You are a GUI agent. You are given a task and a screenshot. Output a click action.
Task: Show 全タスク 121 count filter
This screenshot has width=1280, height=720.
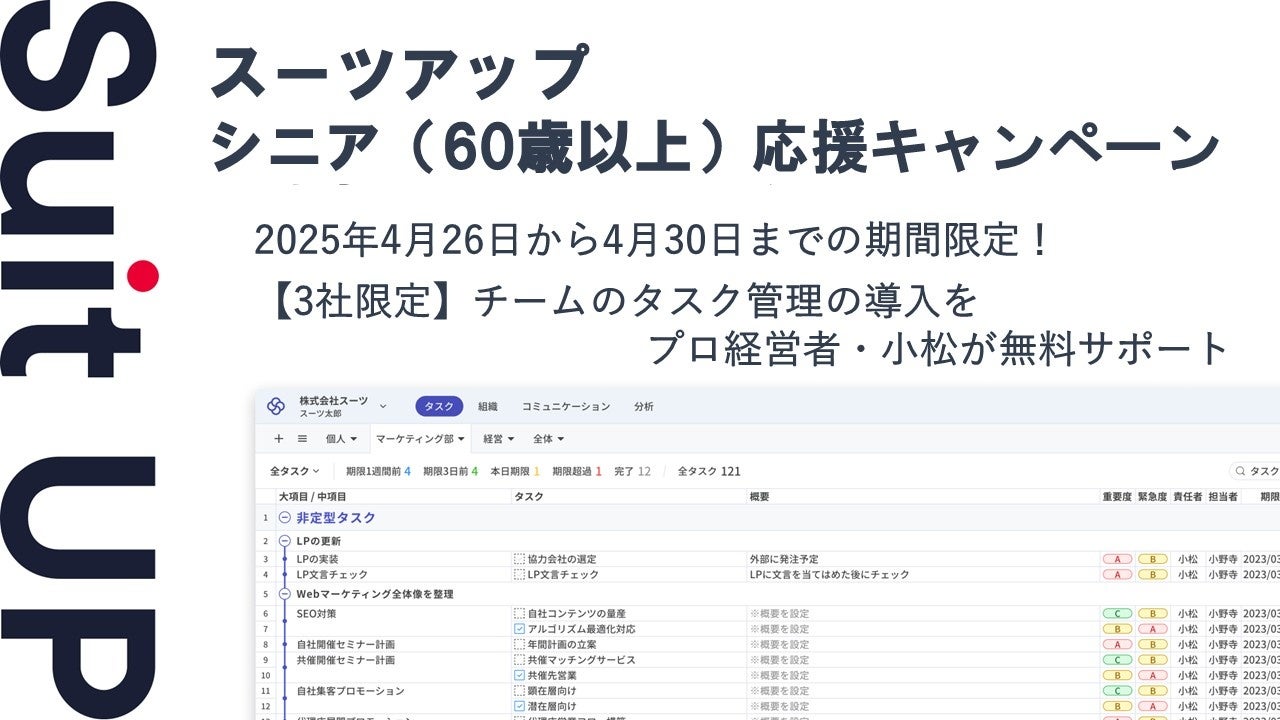pyautogui.click(x=709, y=471)
